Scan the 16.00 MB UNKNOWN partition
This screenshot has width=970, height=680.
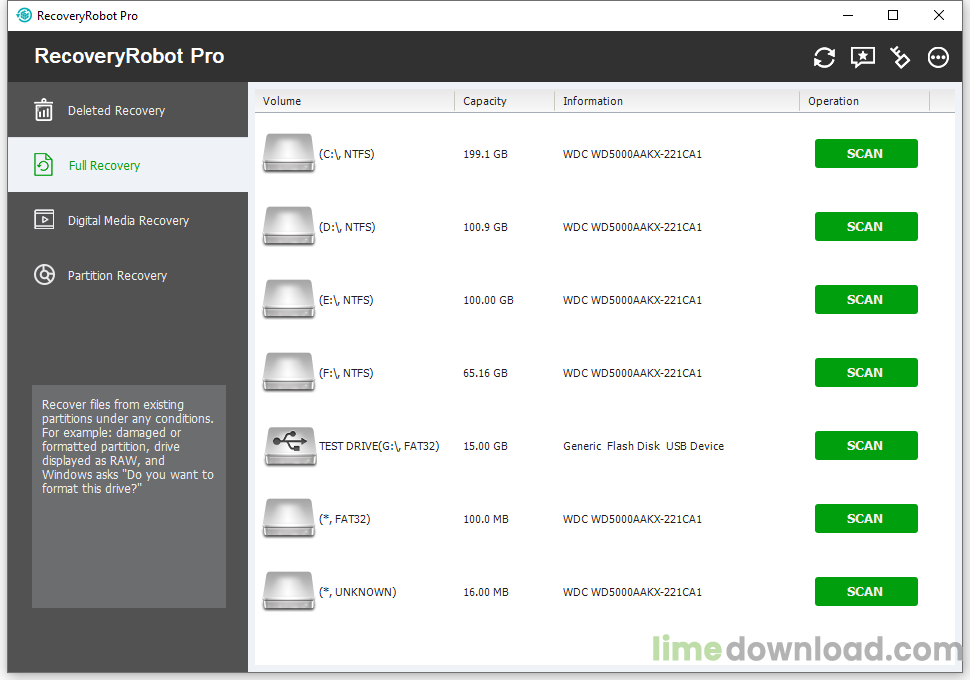865,592
